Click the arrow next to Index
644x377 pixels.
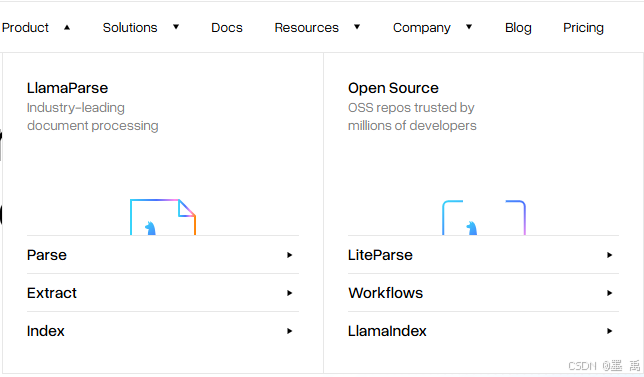pos(290,331)
